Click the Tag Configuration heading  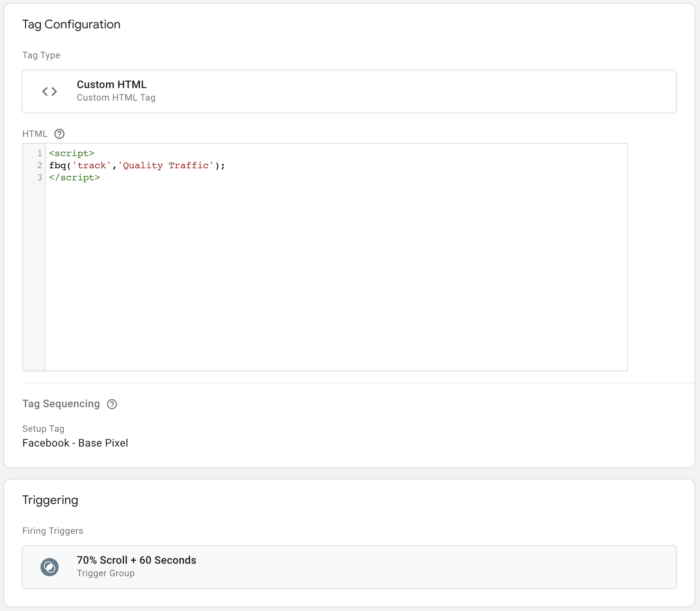[71, 25]
